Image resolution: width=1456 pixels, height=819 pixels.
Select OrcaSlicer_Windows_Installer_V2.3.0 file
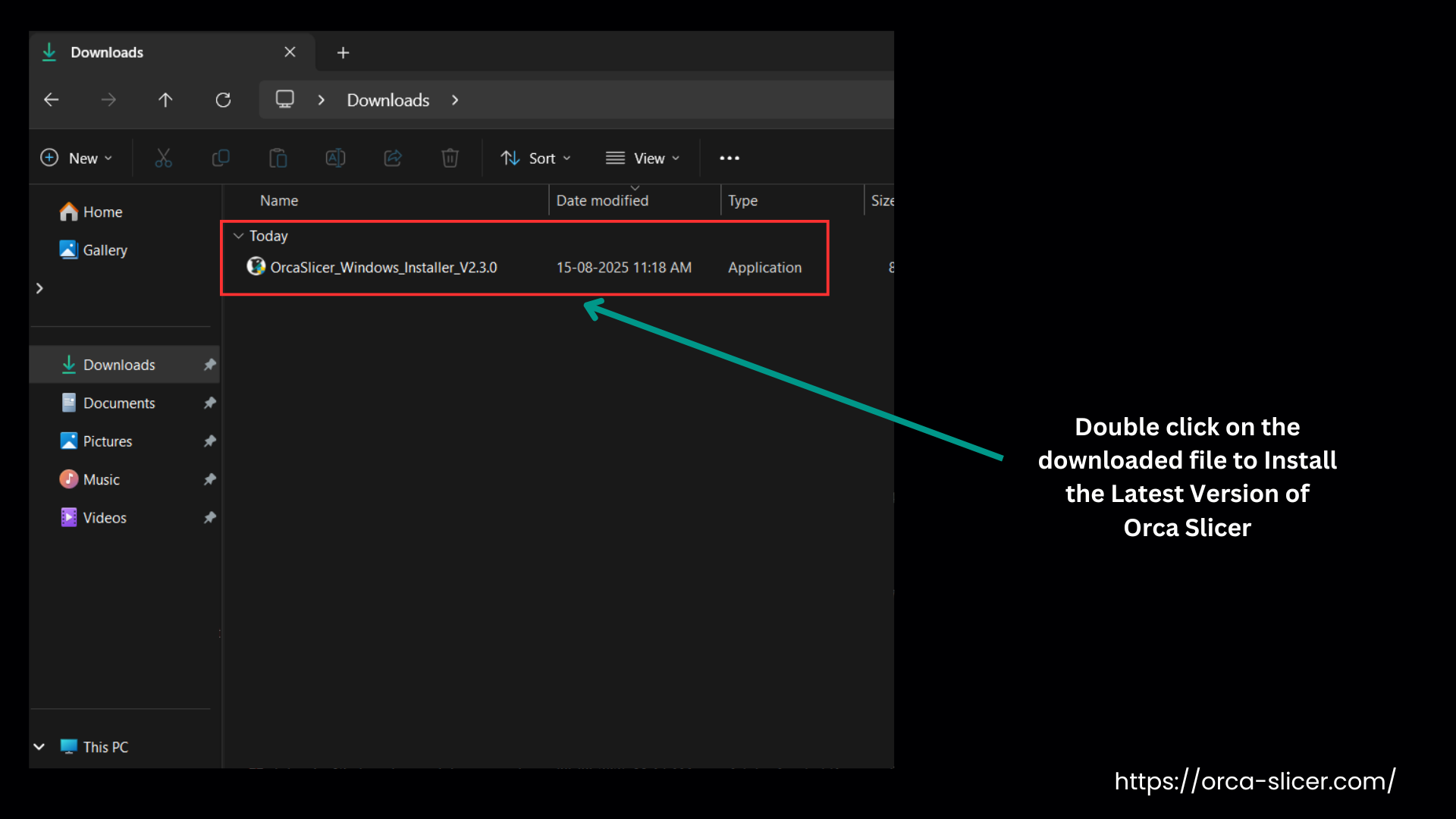click(384, 267)
